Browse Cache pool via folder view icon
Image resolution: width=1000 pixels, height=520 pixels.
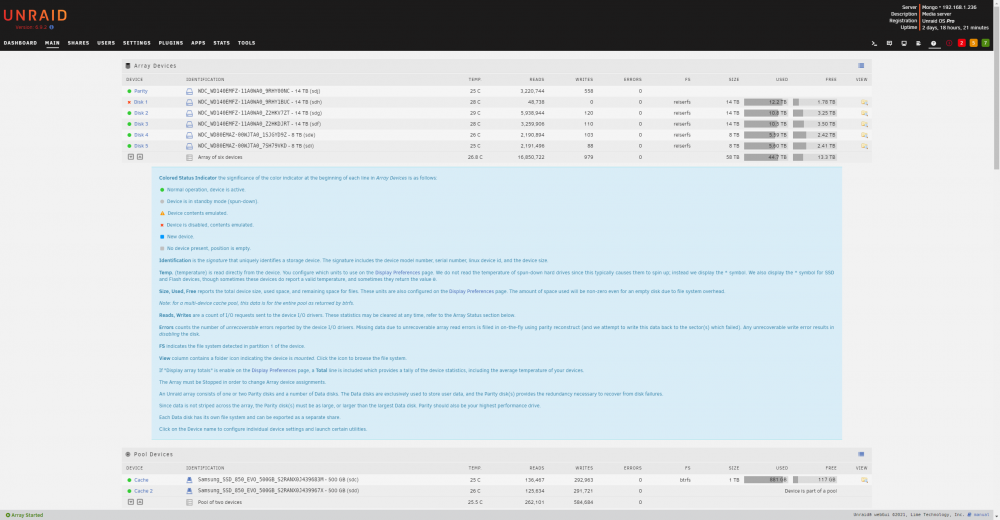(864, 480)
